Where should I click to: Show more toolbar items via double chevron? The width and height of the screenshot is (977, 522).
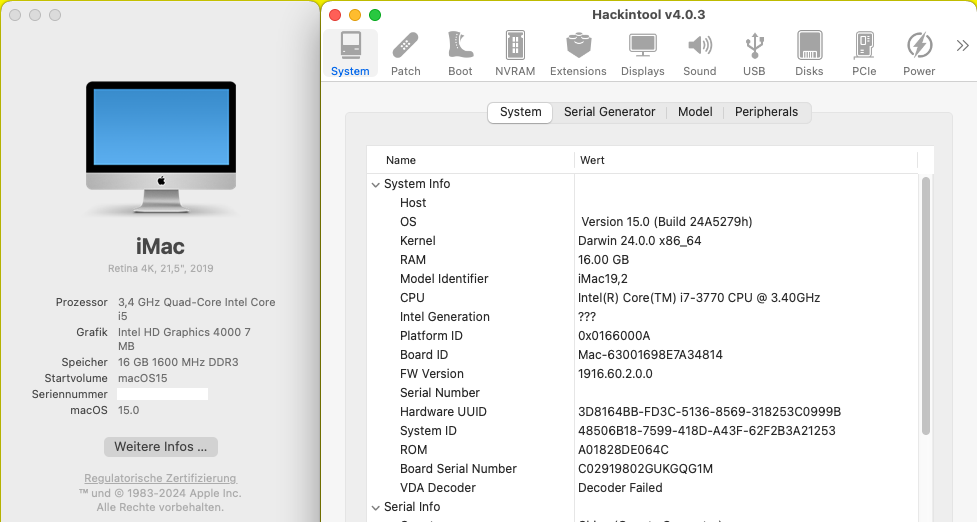963,45
